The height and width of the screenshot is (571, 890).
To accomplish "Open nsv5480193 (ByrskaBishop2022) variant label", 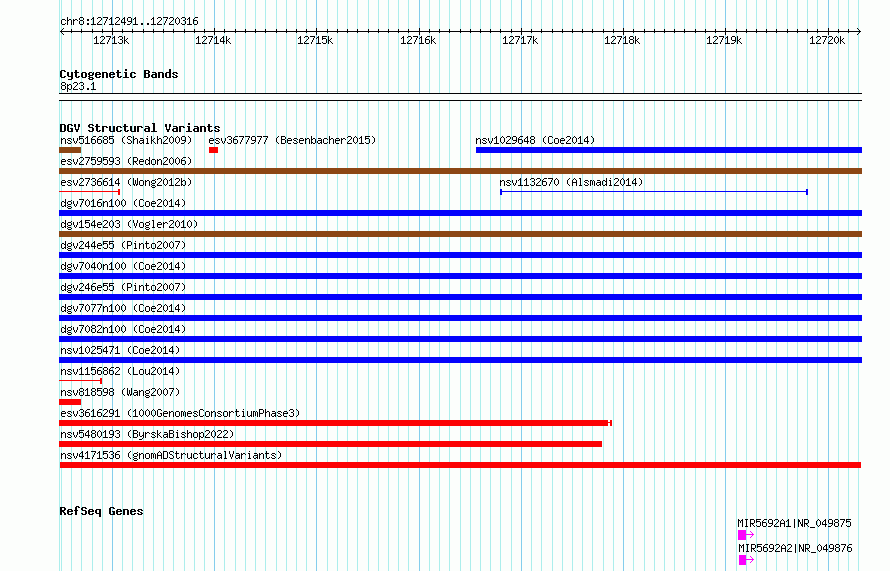I will pos(147,434).
